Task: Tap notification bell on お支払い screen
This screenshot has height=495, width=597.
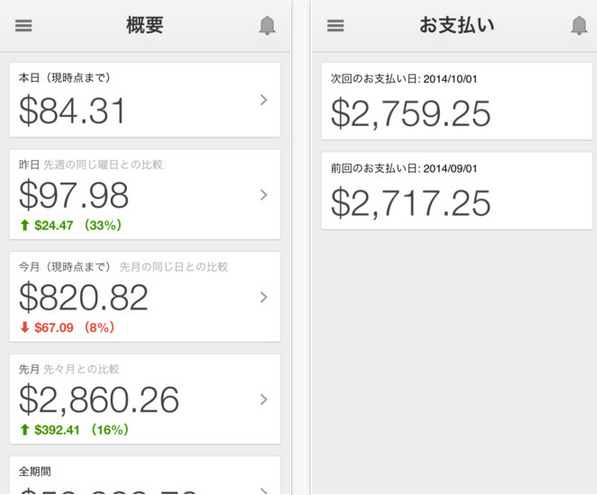Action: pyautogui.click(x=579, y=26)
